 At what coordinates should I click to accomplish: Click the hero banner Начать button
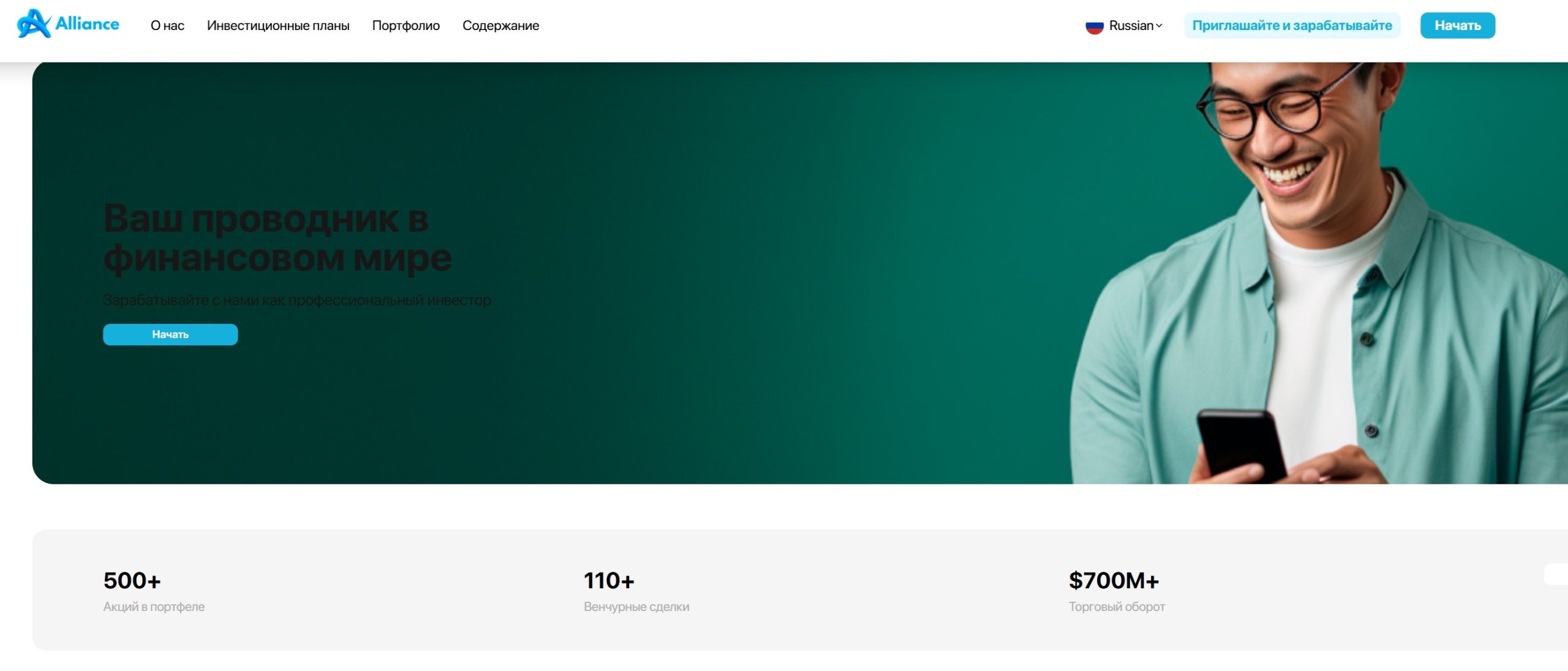tap(170, 334)
